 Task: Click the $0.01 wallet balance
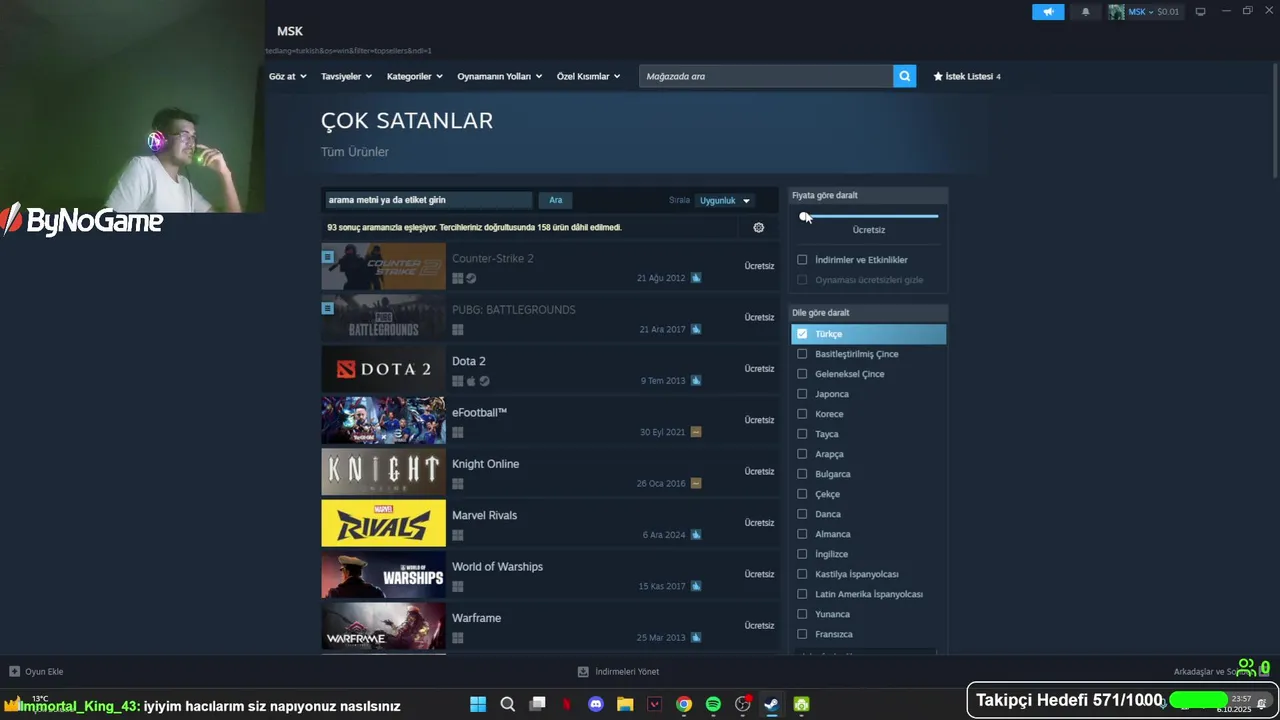pyautogui.click(x=1168, y=12)
